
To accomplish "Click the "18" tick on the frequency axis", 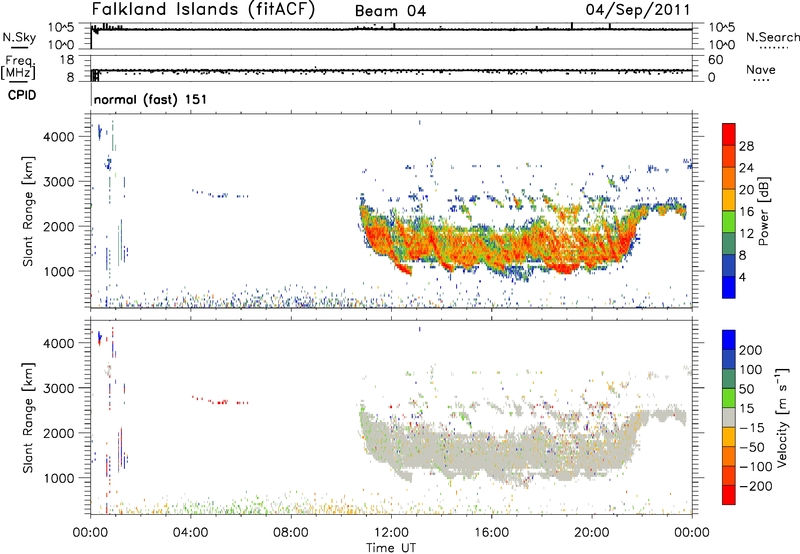I will (x=67, y=60).
